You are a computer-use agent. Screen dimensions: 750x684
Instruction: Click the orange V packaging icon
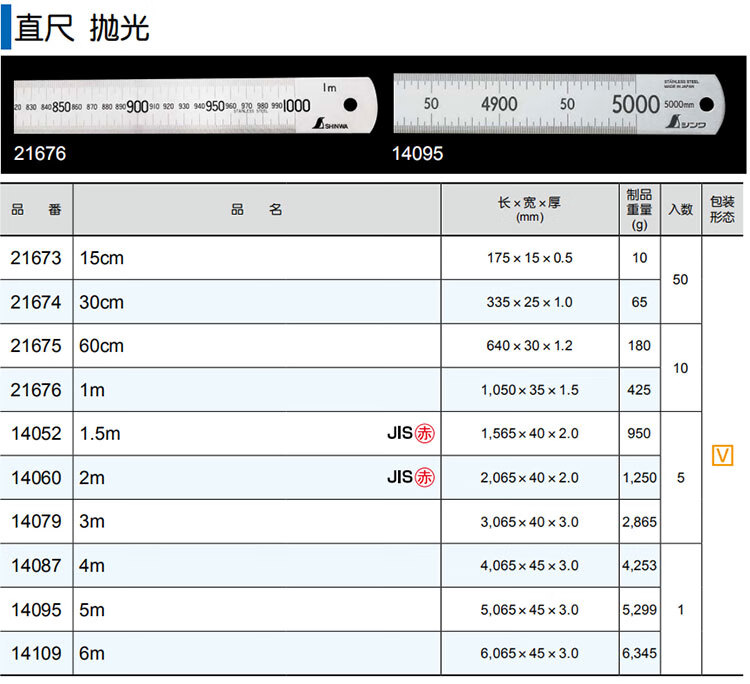click(x=722, y=455)
